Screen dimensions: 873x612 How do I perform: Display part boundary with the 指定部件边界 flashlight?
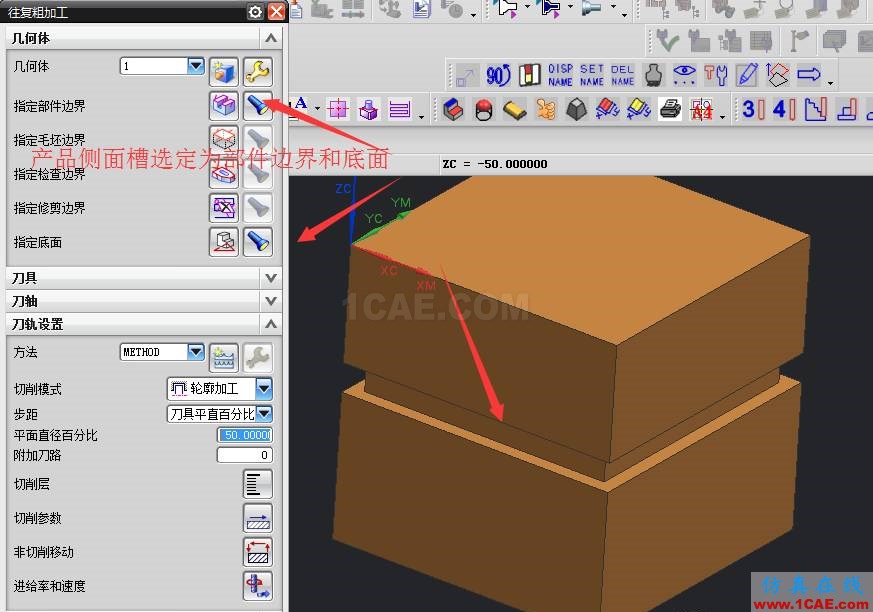click(258, 106)
